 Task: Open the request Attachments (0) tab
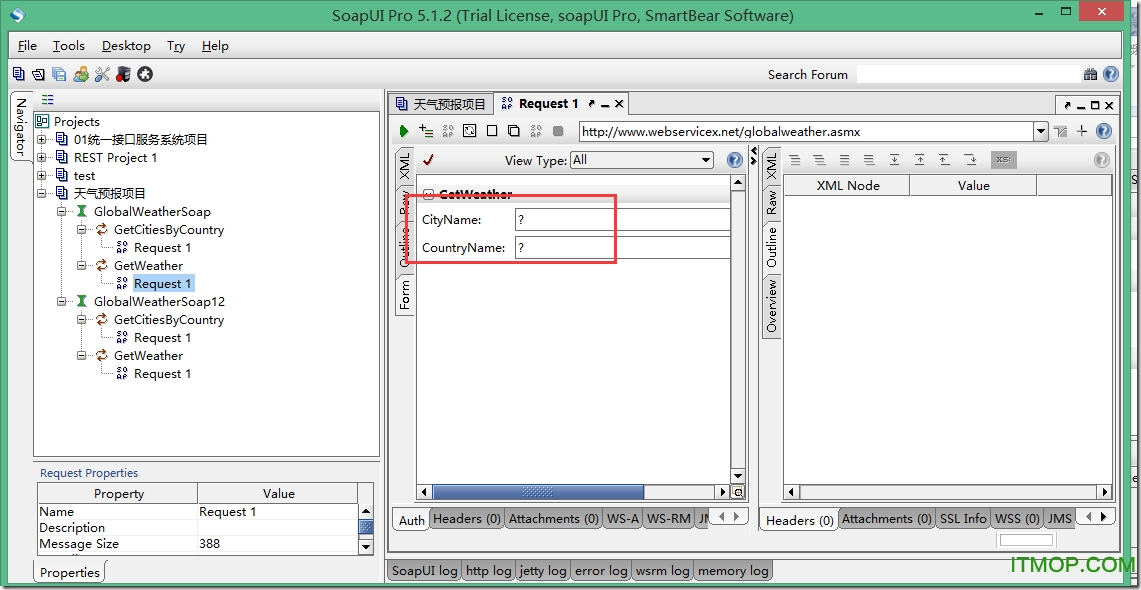(x=554, y=519)
